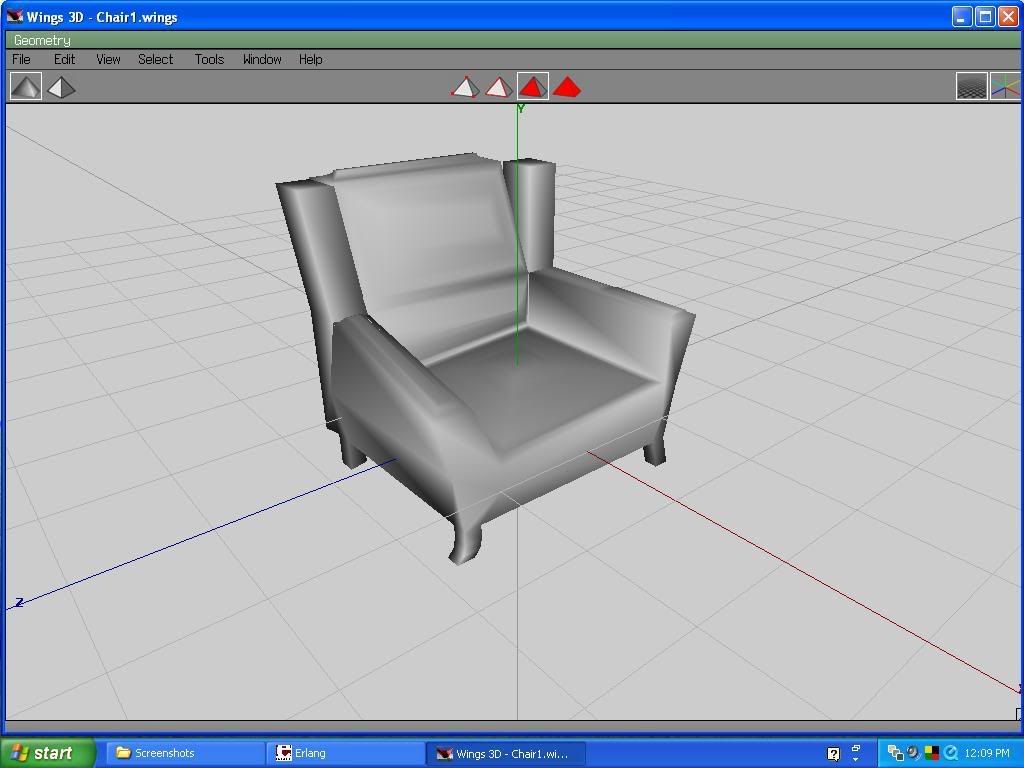The height and width of the screenshot is (768, 1024).
Task: Open the Tools menu
Action: [x=209, y=59]
